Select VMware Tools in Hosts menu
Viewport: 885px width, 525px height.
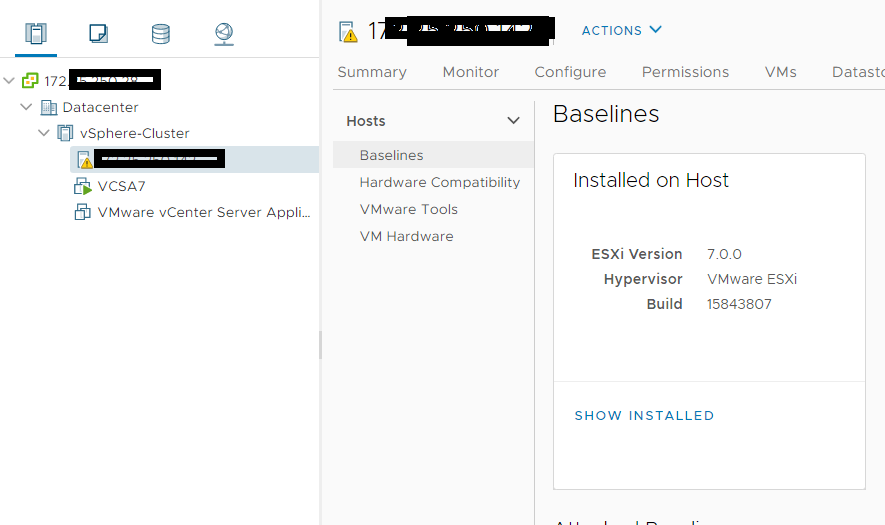pos(409,209)
